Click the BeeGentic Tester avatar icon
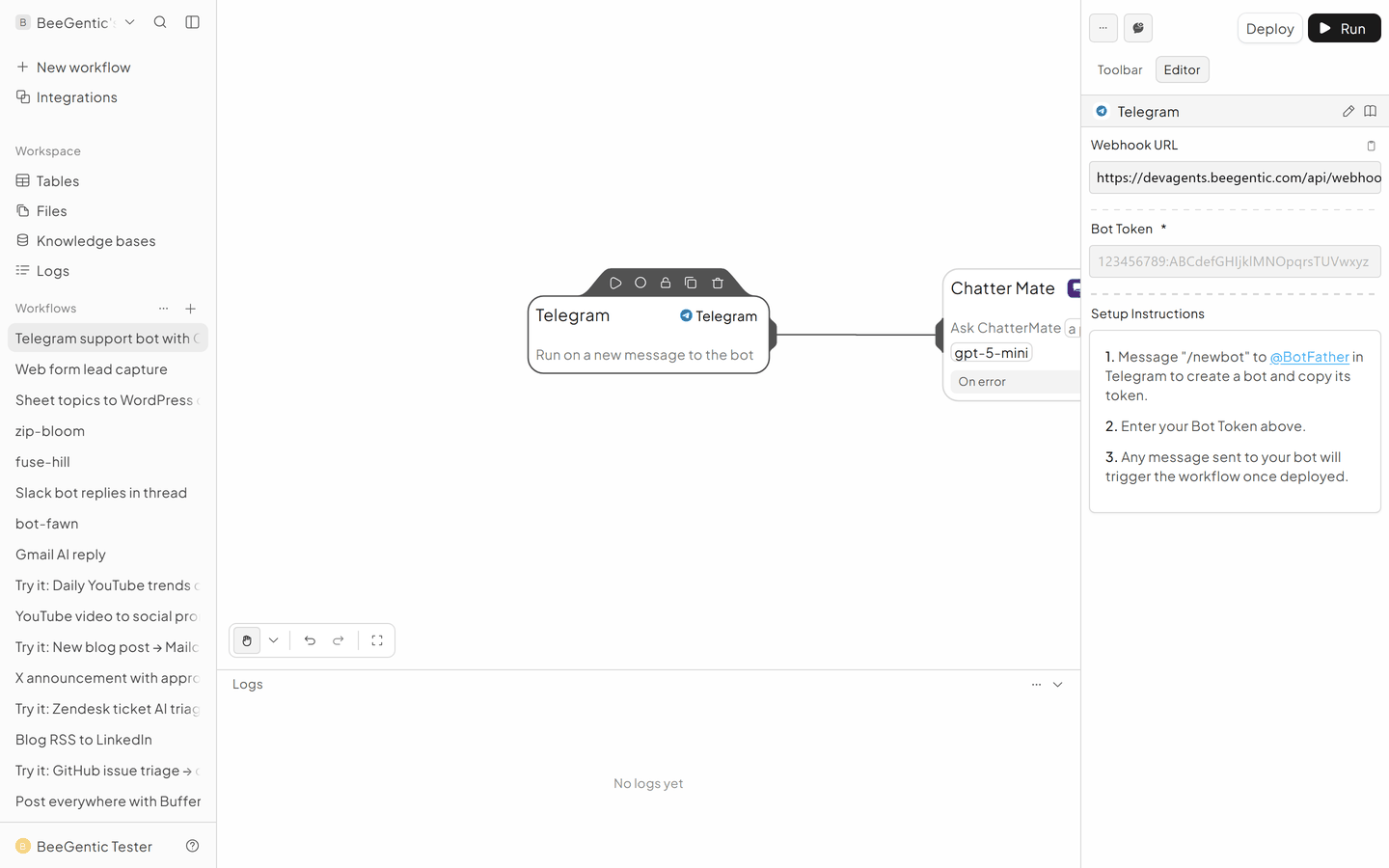 coord(23,846)
